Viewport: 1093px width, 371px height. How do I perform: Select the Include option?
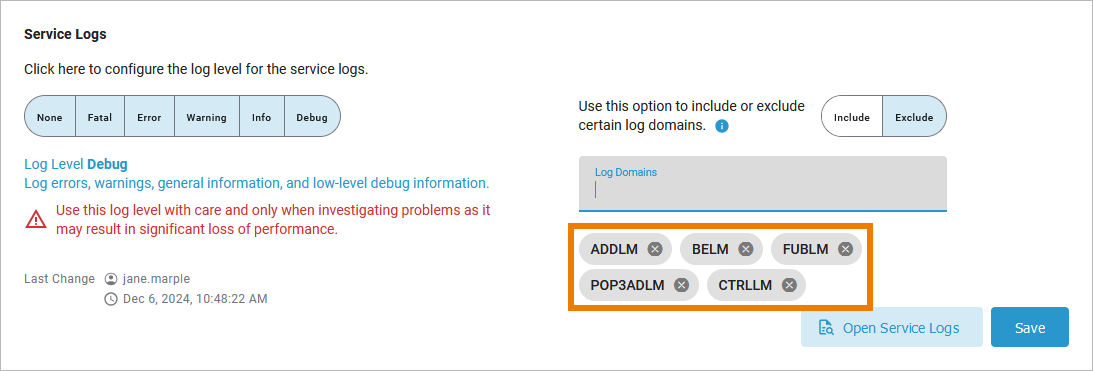point(852,117)
